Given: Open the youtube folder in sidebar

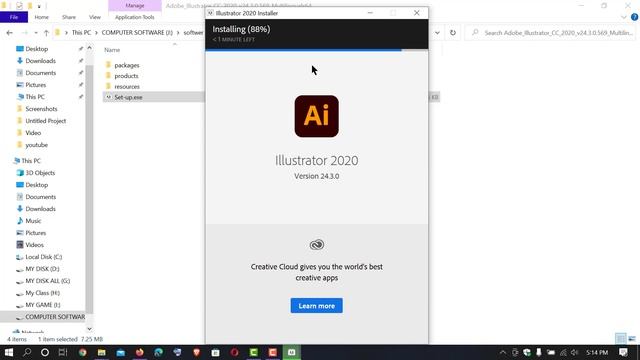Looking at the screenshot, I should [x=36, y=145].
